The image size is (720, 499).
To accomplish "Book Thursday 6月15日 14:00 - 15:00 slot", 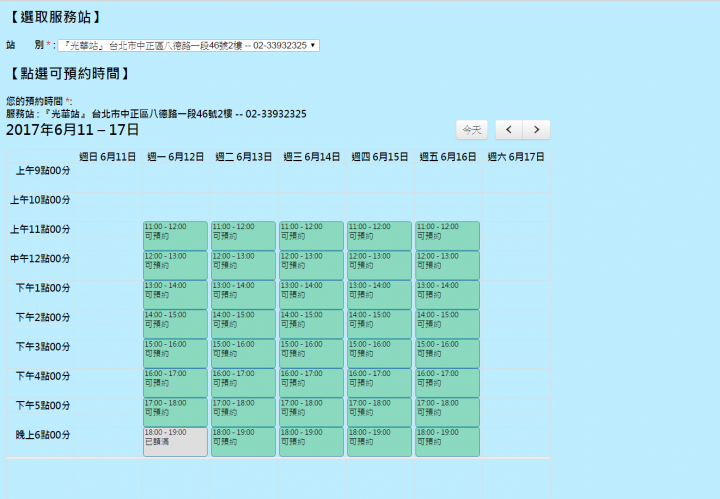I will pyautogui.click(x=379, y=324).
